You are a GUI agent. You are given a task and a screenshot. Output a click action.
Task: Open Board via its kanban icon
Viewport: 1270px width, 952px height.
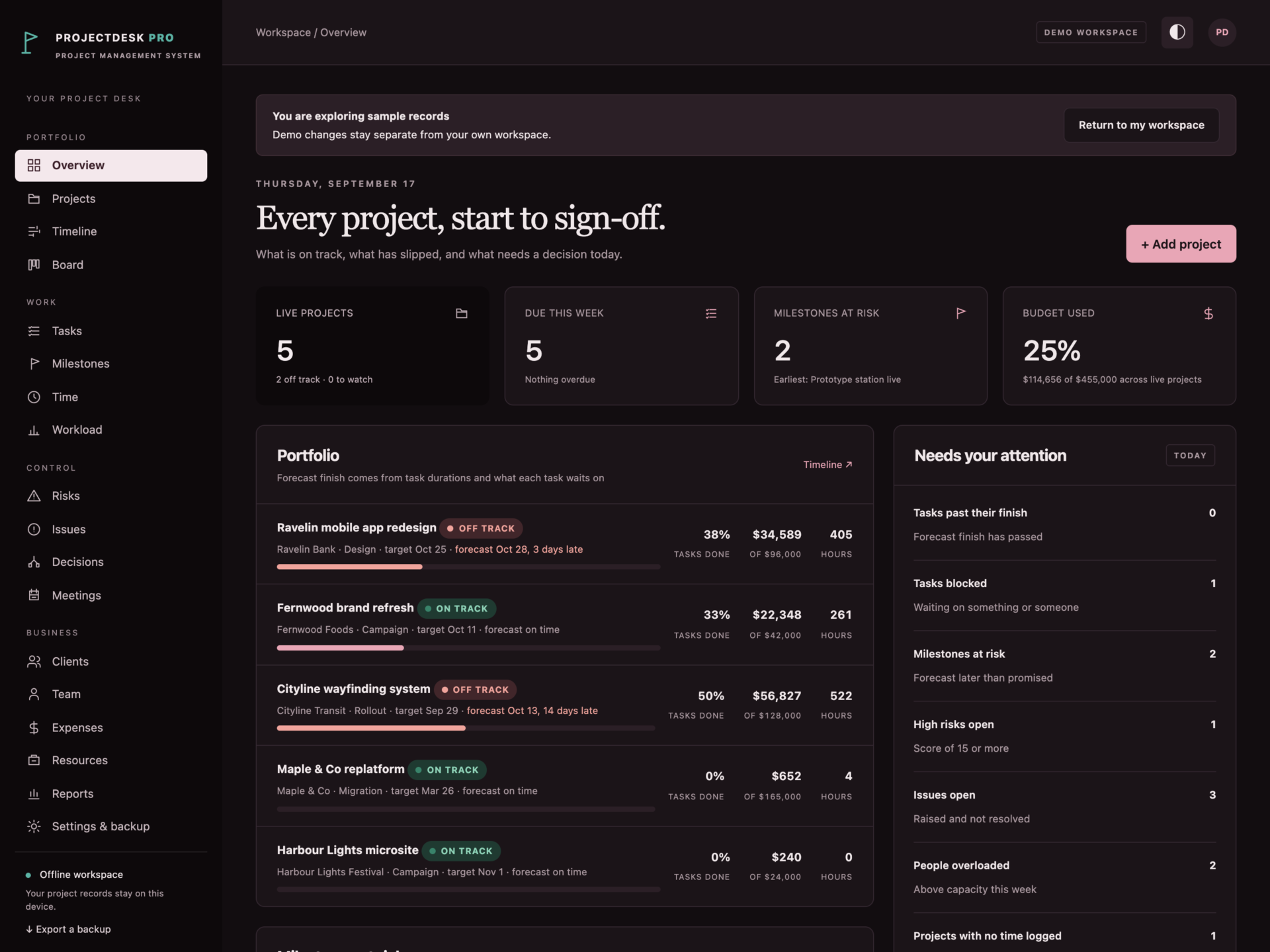[34, 264]
